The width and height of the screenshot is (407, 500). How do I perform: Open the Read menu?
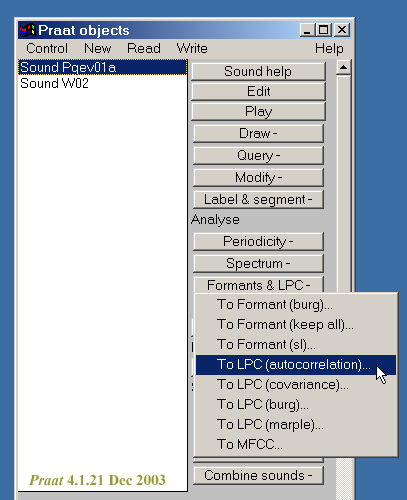coord(144,48)
